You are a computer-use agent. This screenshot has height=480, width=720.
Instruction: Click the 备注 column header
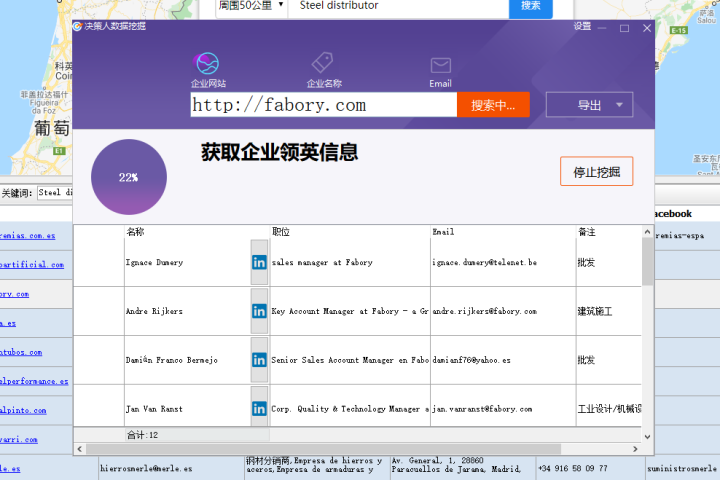point(586,232)
